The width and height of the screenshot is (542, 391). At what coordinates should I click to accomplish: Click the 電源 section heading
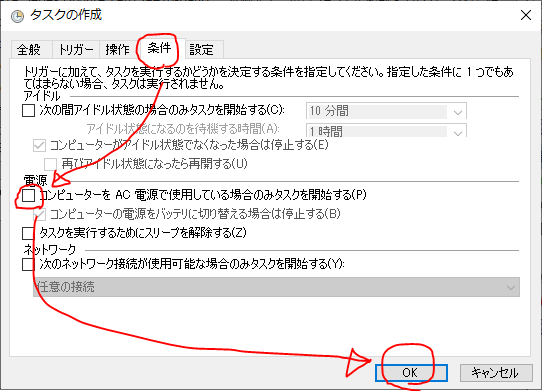point(35,180)
